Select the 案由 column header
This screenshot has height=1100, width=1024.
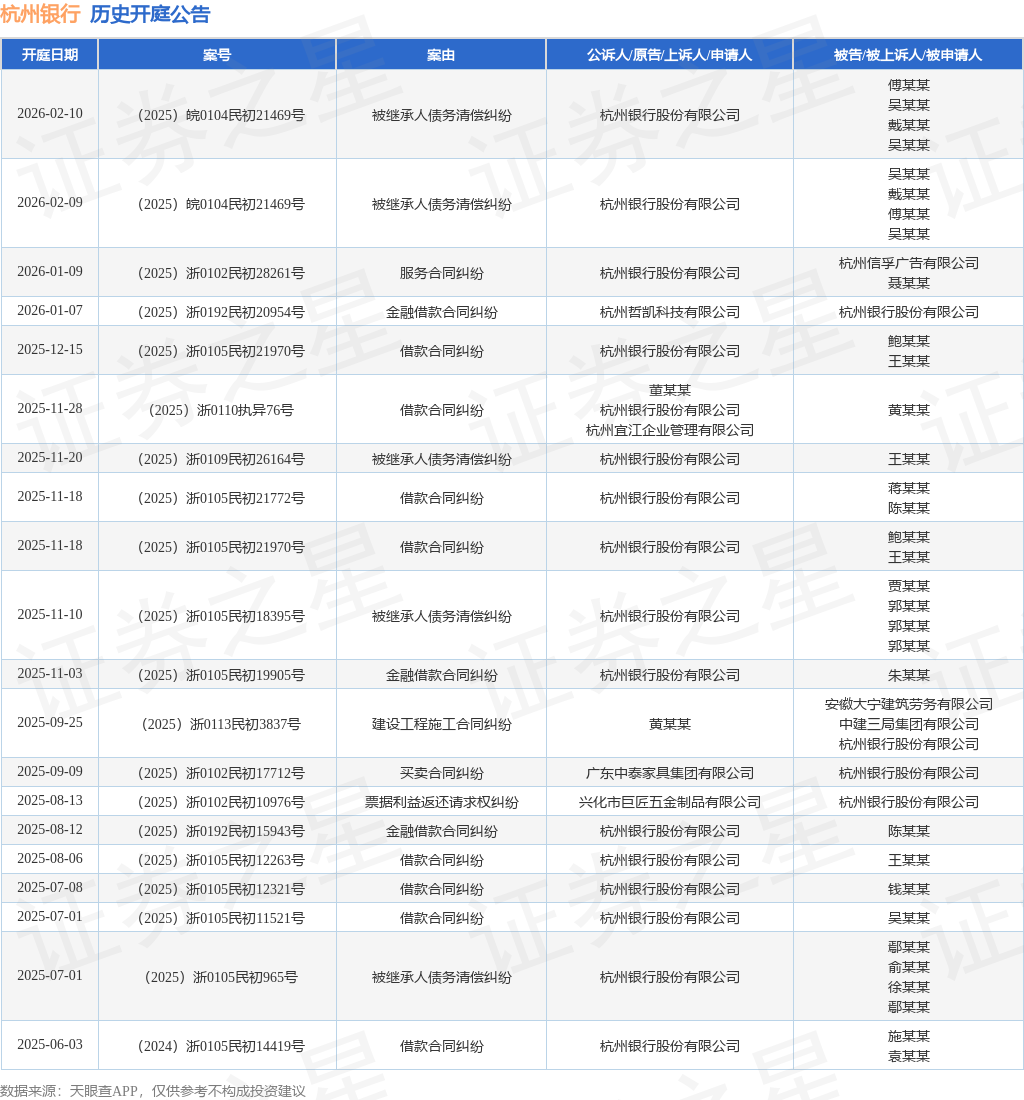(x=441, y=55)
